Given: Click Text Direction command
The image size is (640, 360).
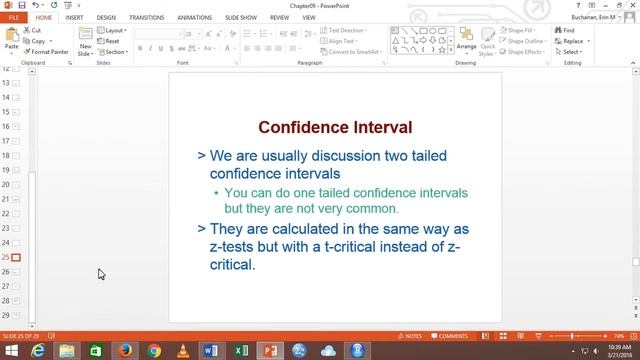Looking at the screenshot, I should point(343,30).
